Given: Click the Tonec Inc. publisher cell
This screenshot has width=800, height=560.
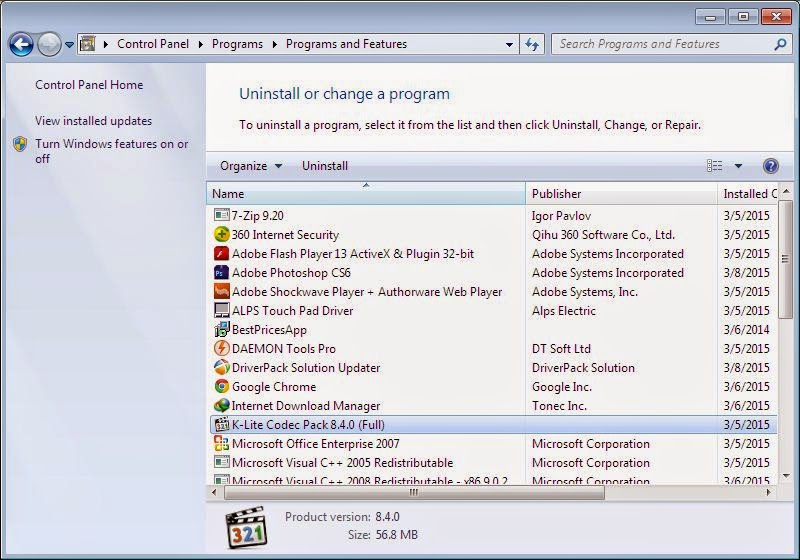Looking at the screenshot, I should [559, 405].
